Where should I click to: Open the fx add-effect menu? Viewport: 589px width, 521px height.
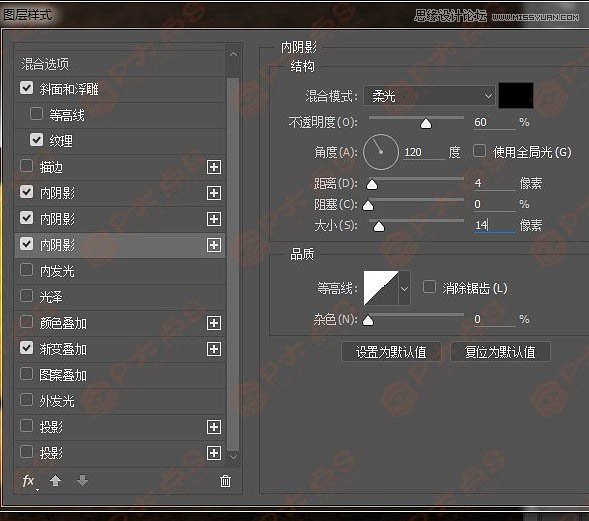(29, 481)
